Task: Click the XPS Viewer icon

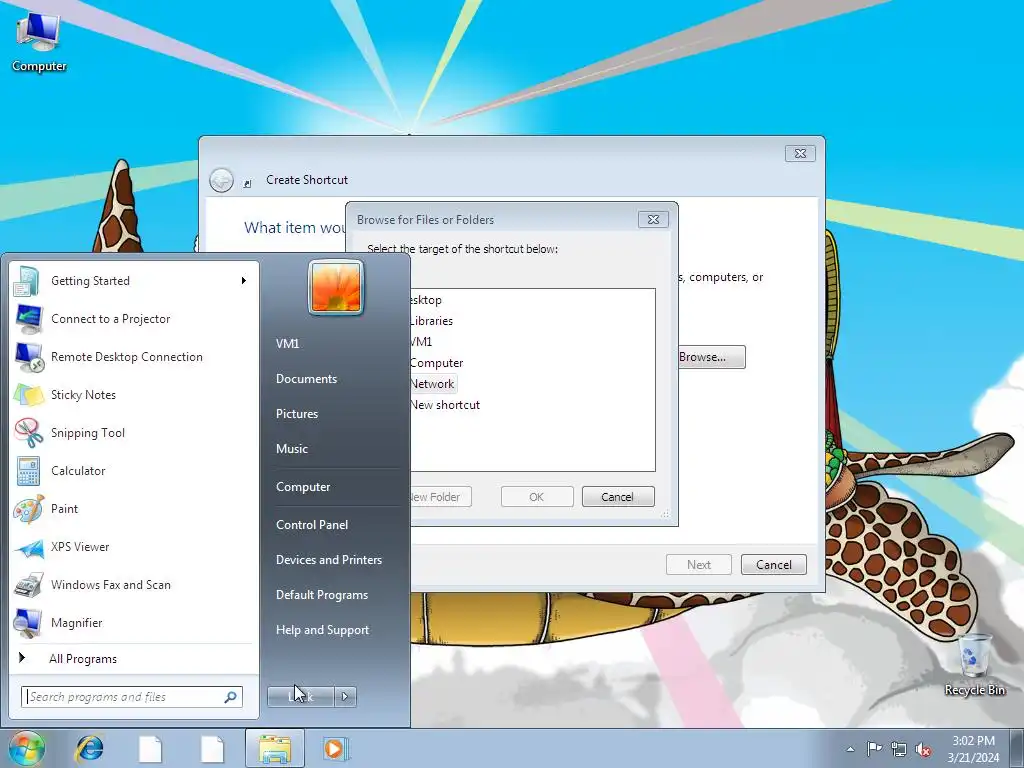Action: [29, 547]
